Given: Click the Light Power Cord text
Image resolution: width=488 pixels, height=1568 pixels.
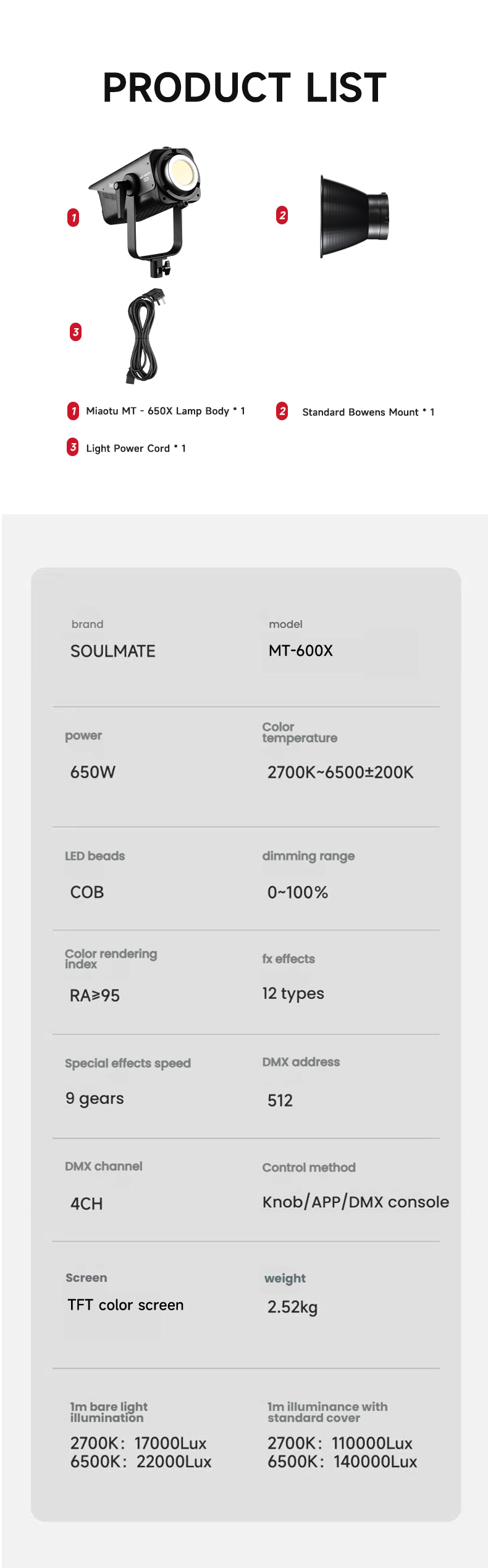Looking at the screenshot, I should tap(135, 448).
